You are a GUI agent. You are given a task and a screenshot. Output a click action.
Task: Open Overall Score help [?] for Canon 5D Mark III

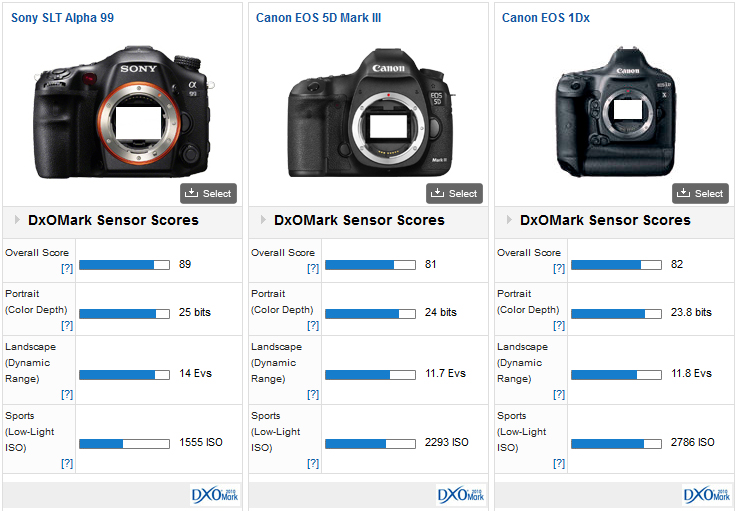pos(313,268)
